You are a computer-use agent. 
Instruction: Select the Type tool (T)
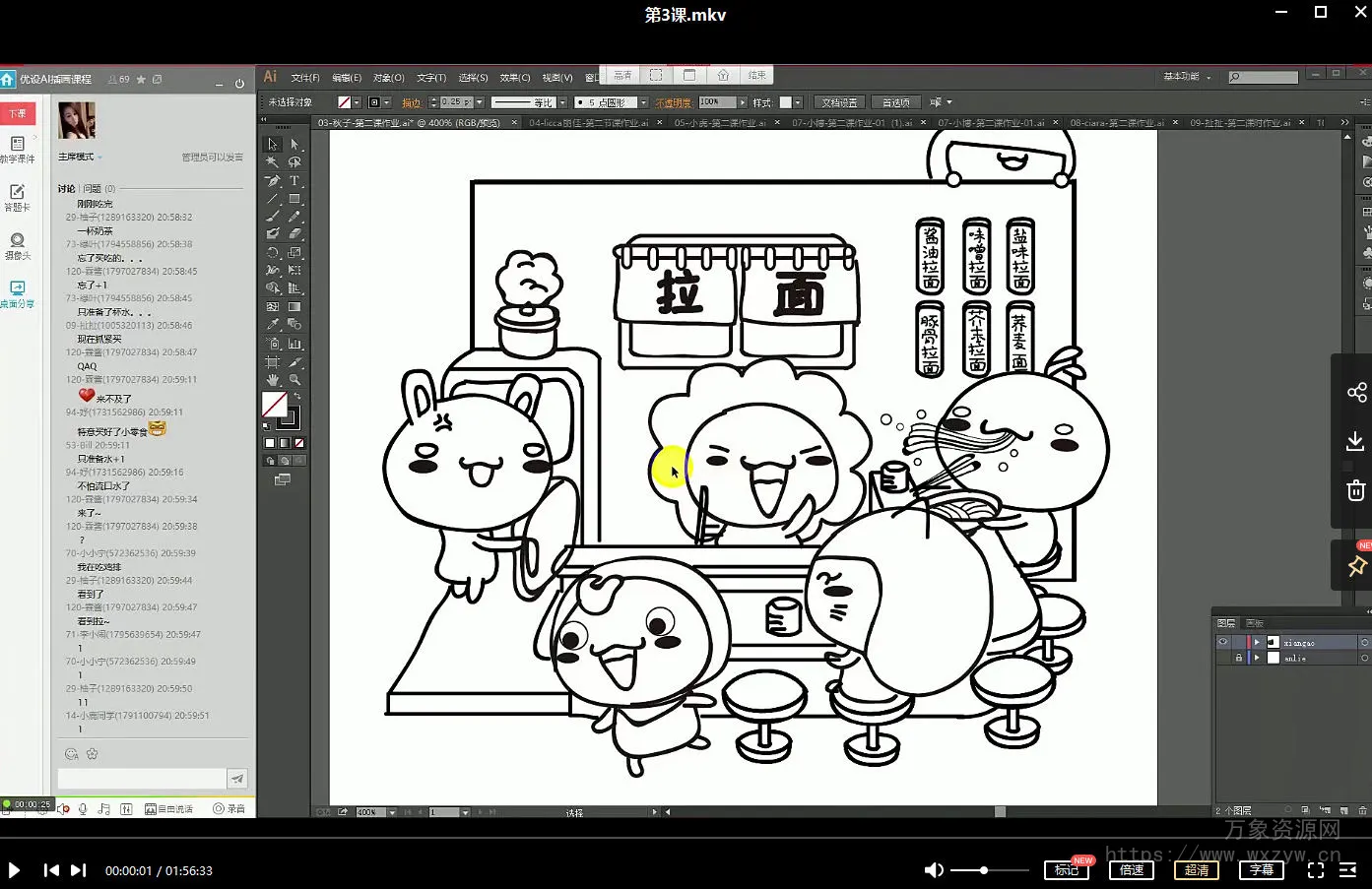tap(294, 181)
